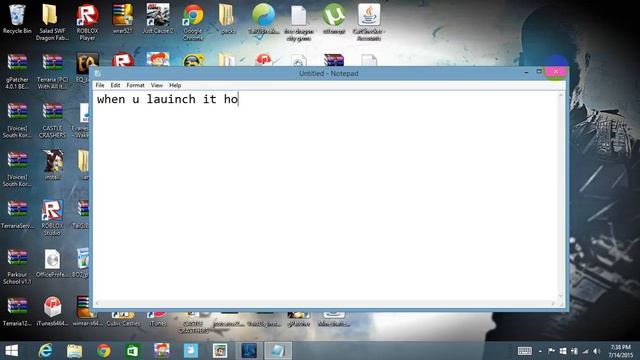Open the File menu in Notepad

pos(100,85)
